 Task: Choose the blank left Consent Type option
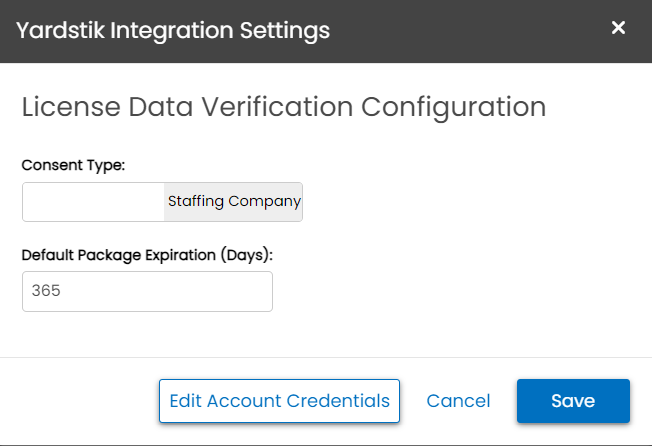coord(94,202)
